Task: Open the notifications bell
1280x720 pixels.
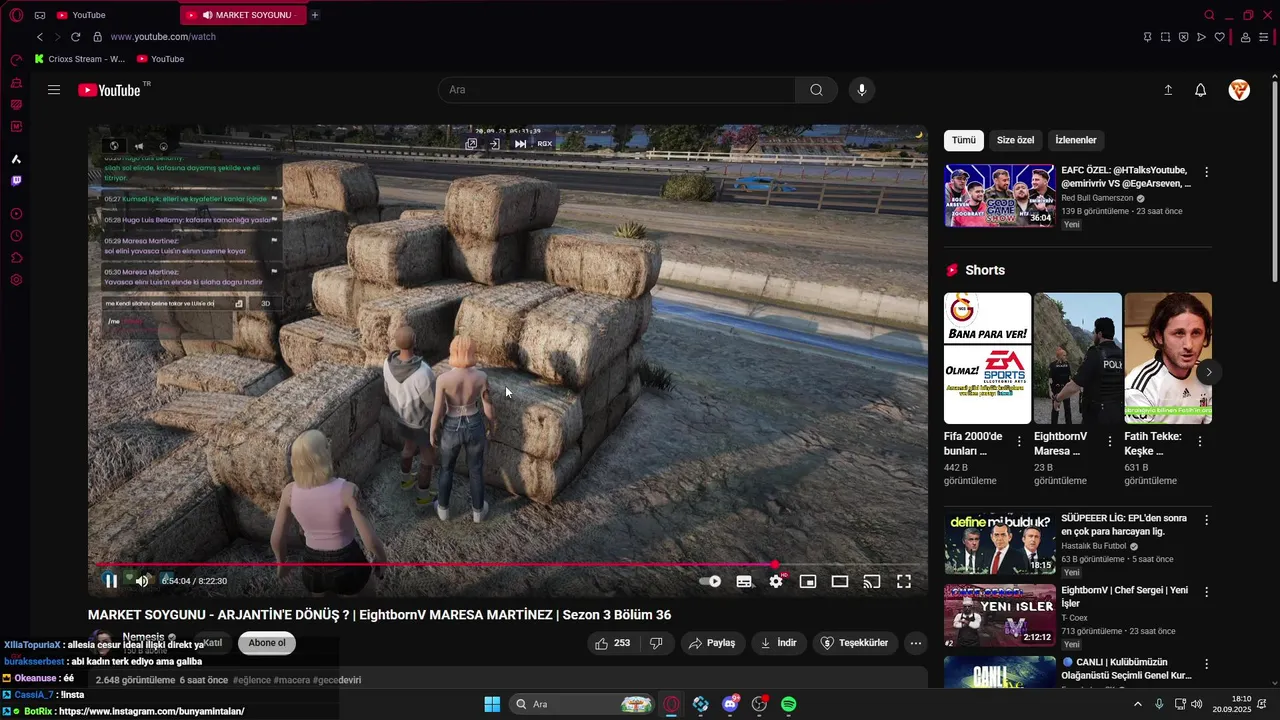Action: tap(1201, 90)
